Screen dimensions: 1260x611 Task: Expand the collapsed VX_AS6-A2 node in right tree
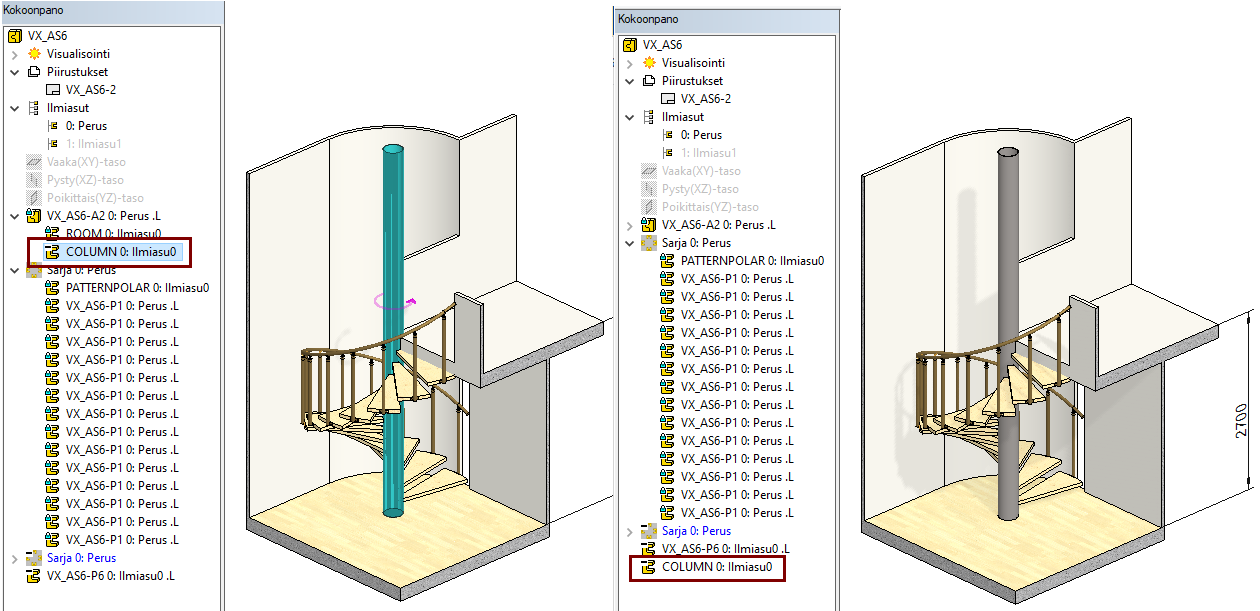click(x=630, y=225)
